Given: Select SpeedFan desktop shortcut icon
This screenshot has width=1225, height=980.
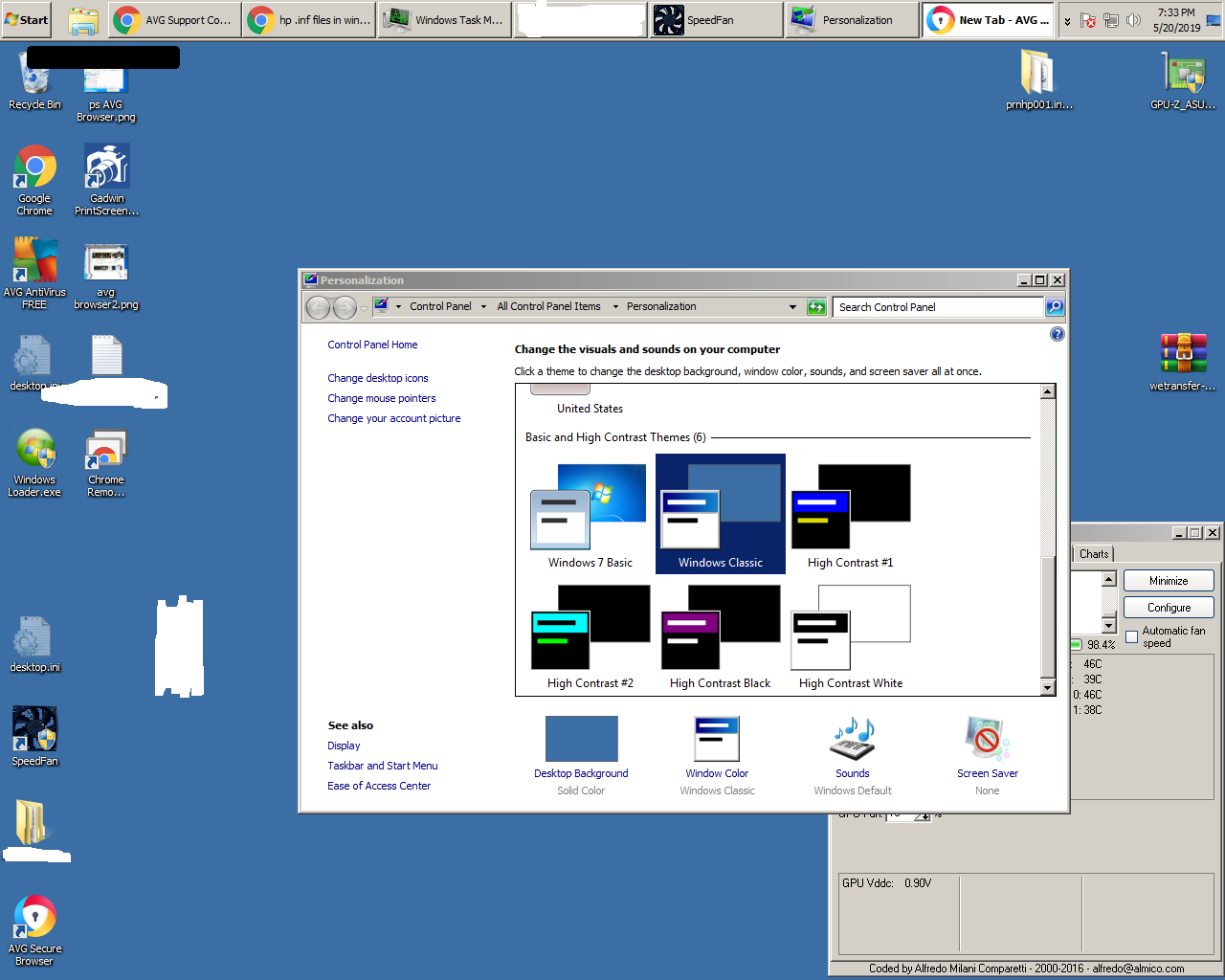Looking at the screenshot, I should coord(34,736).
